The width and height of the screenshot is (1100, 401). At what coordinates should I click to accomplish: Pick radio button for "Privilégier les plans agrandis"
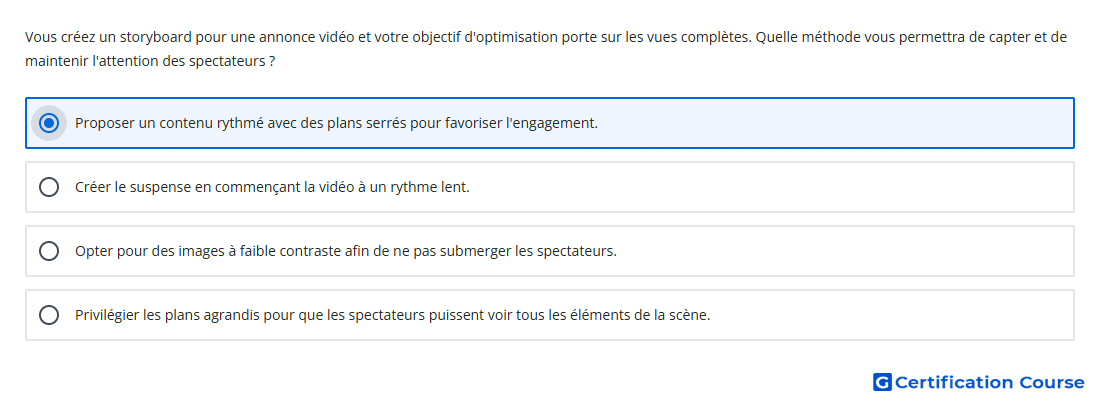(49, 315)
